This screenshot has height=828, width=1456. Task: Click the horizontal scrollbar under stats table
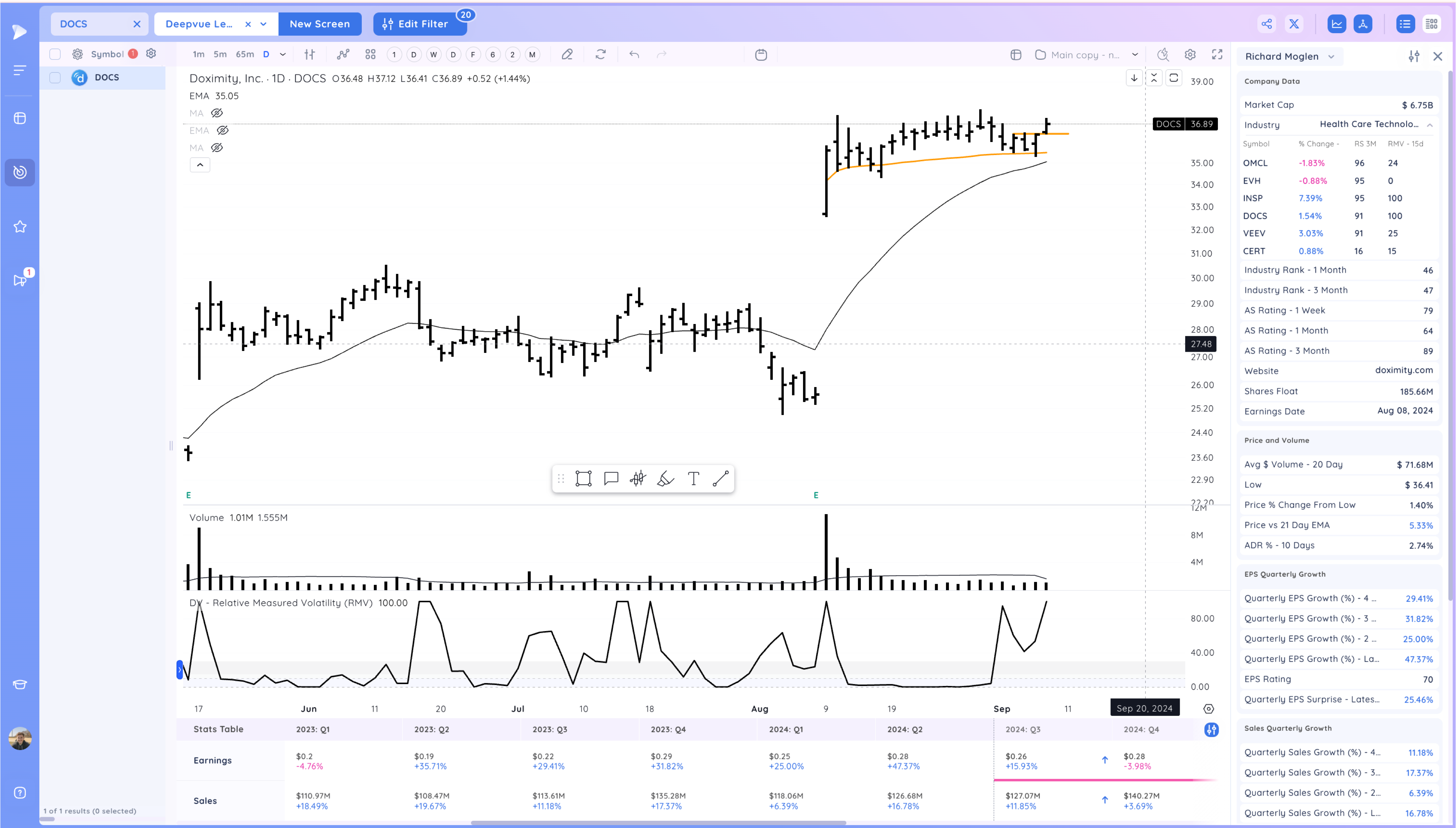658,822
